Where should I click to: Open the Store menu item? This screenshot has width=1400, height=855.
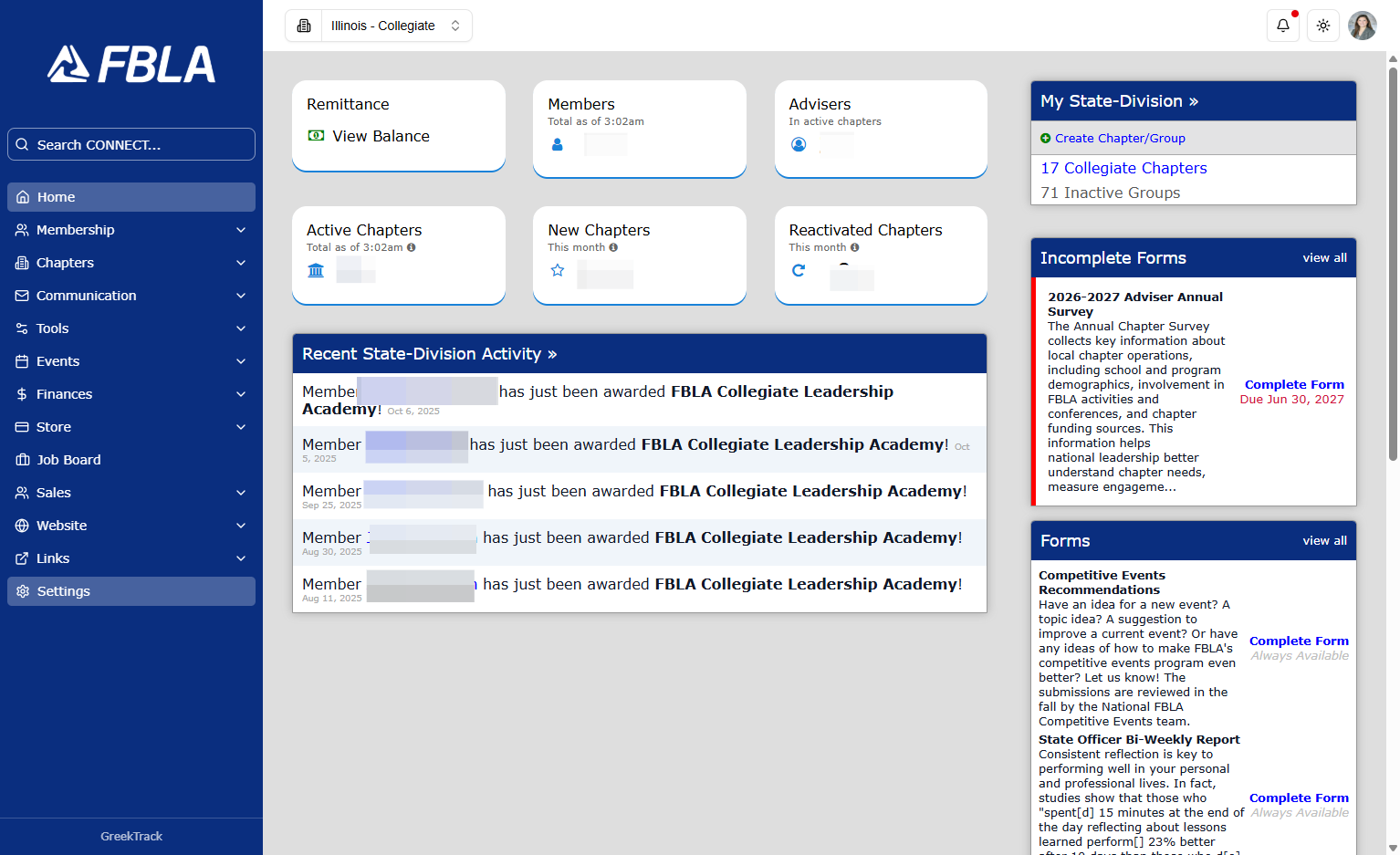[131, 427]
